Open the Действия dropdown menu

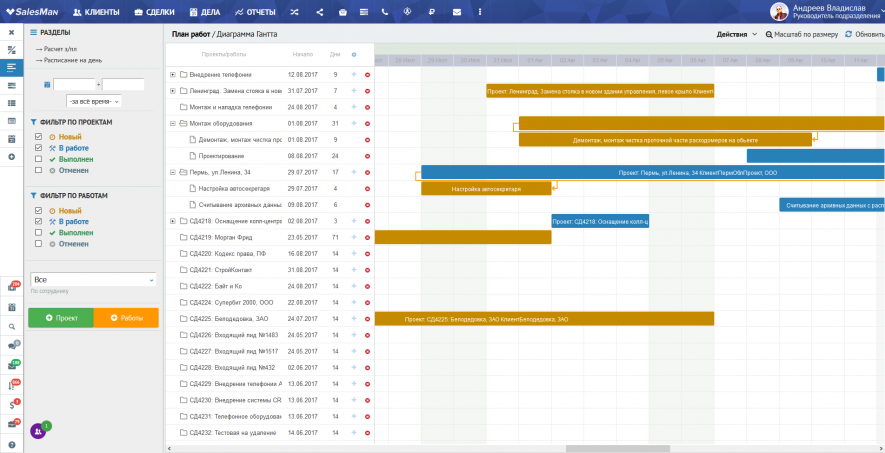tap(737, 34)
